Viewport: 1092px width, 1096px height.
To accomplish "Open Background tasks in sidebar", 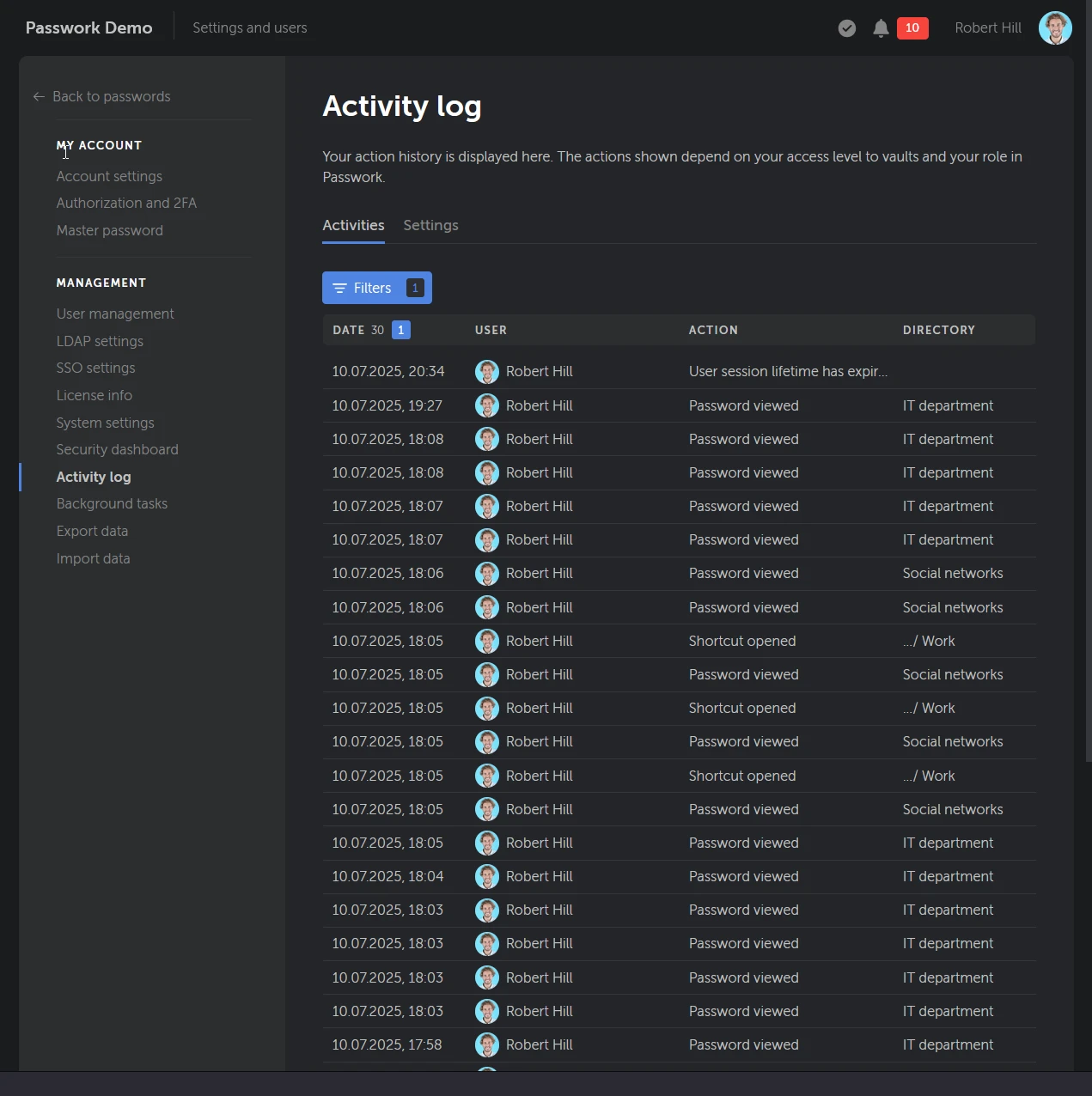I will [112, 503].
